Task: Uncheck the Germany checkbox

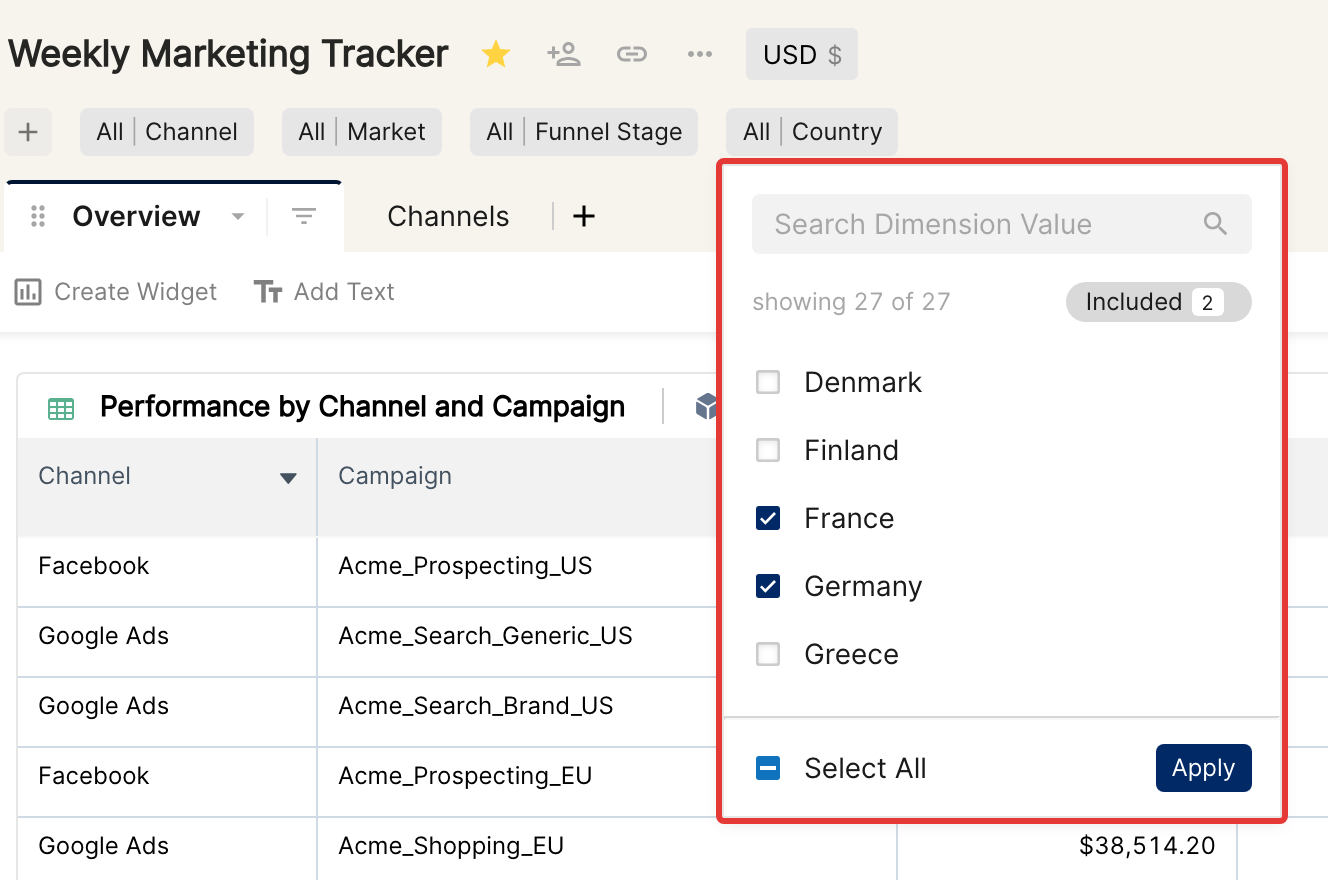Action: (768, 586)
